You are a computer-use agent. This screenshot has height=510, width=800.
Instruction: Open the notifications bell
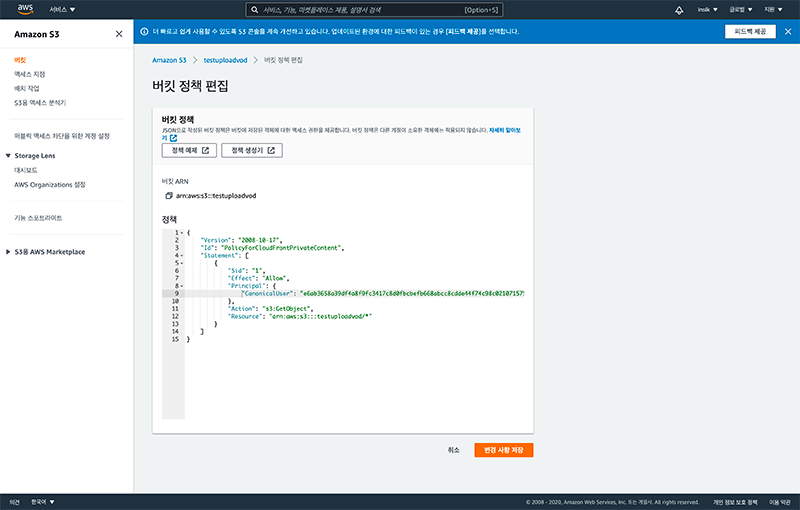click(679, 10)
